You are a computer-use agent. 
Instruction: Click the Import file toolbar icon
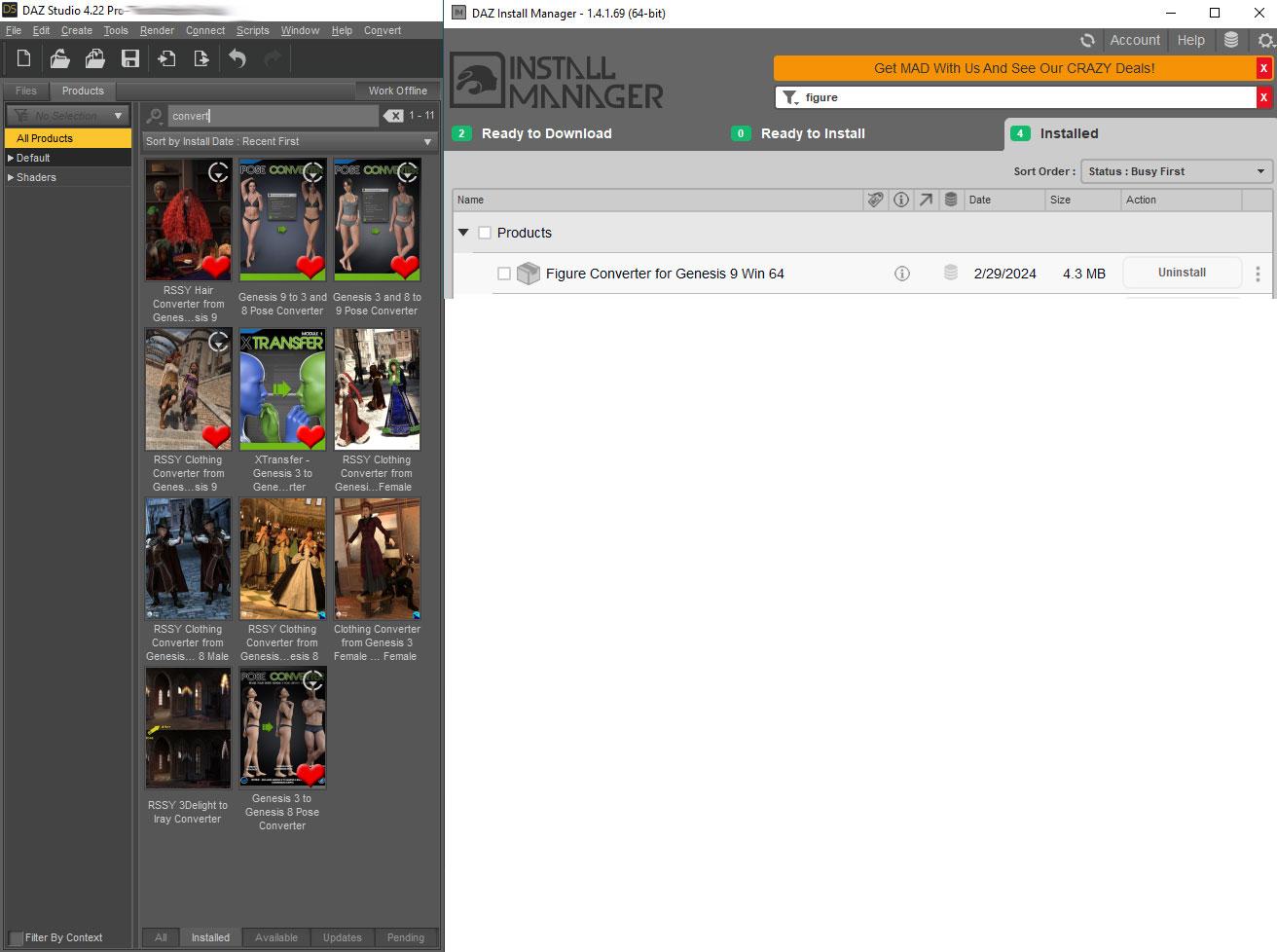[x=166, y=59]
